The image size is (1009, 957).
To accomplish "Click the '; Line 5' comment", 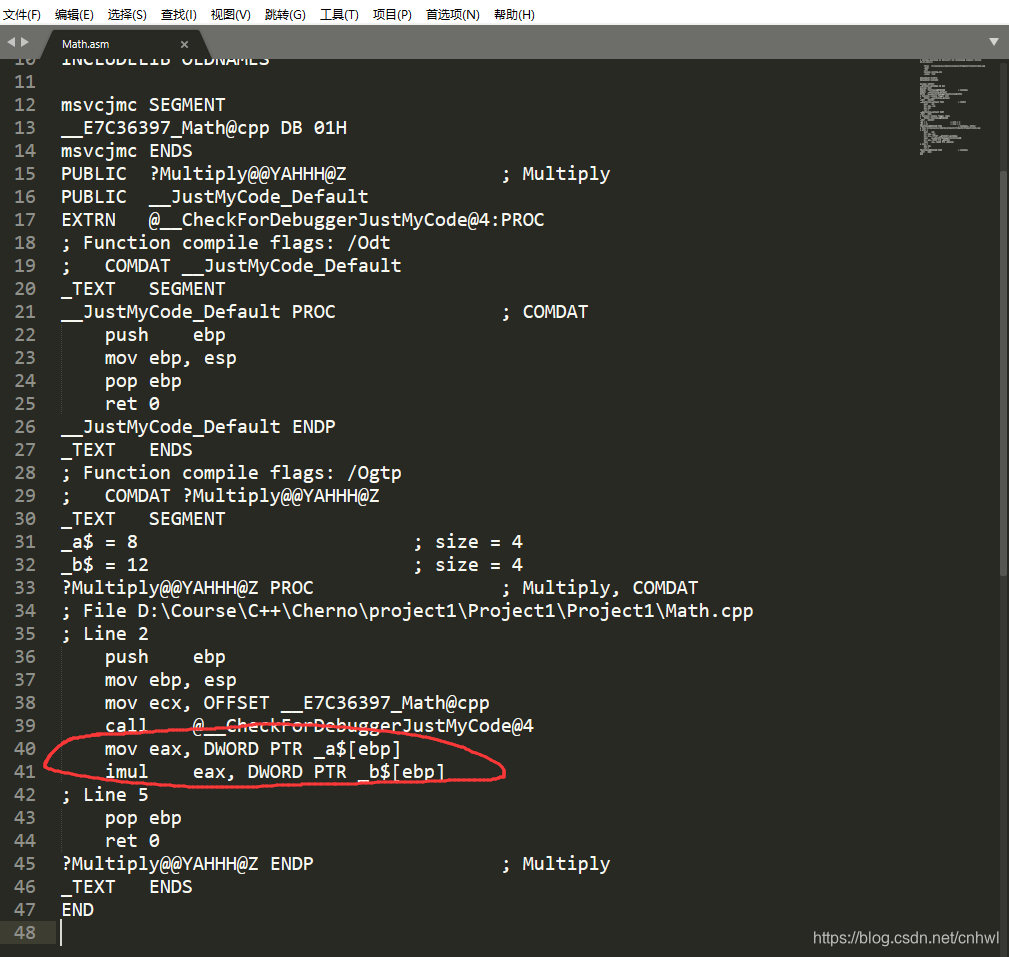I will [105, 795].
